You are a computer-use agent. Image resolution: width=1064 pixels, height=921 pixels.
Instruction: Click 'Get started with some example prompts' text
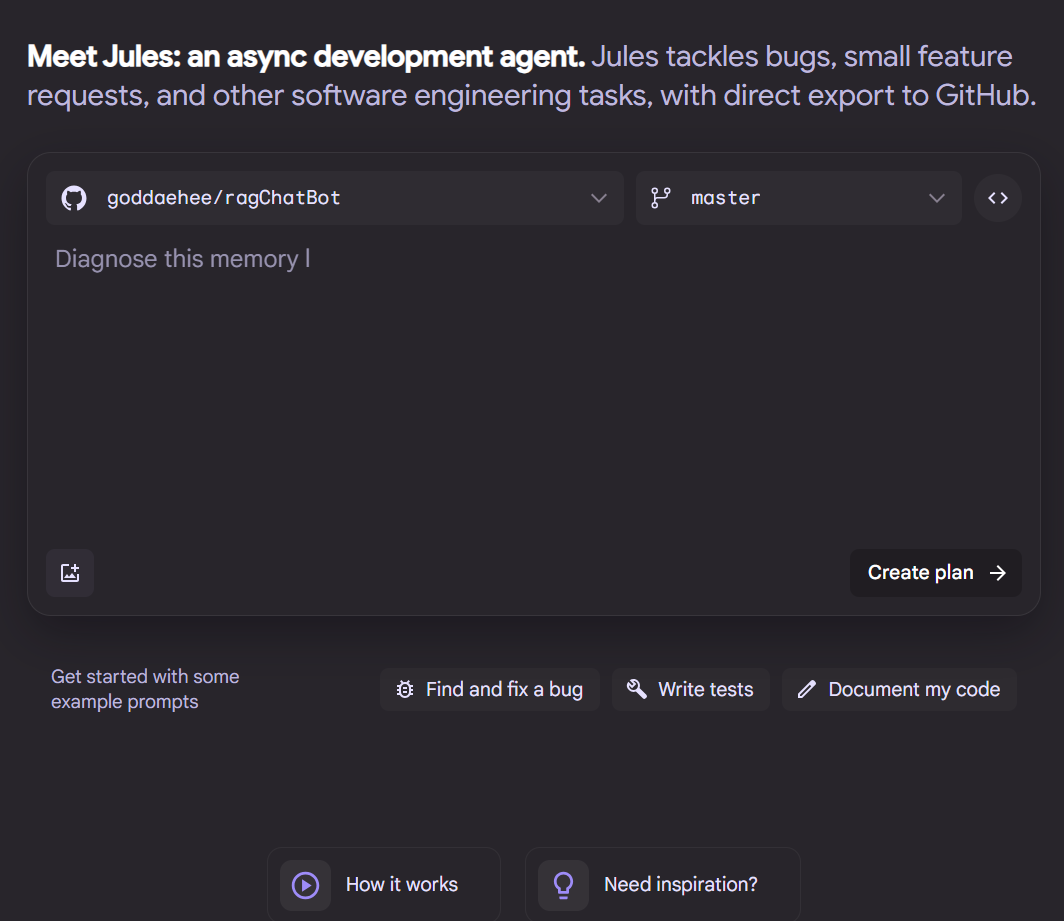click(x=145, y=689)
